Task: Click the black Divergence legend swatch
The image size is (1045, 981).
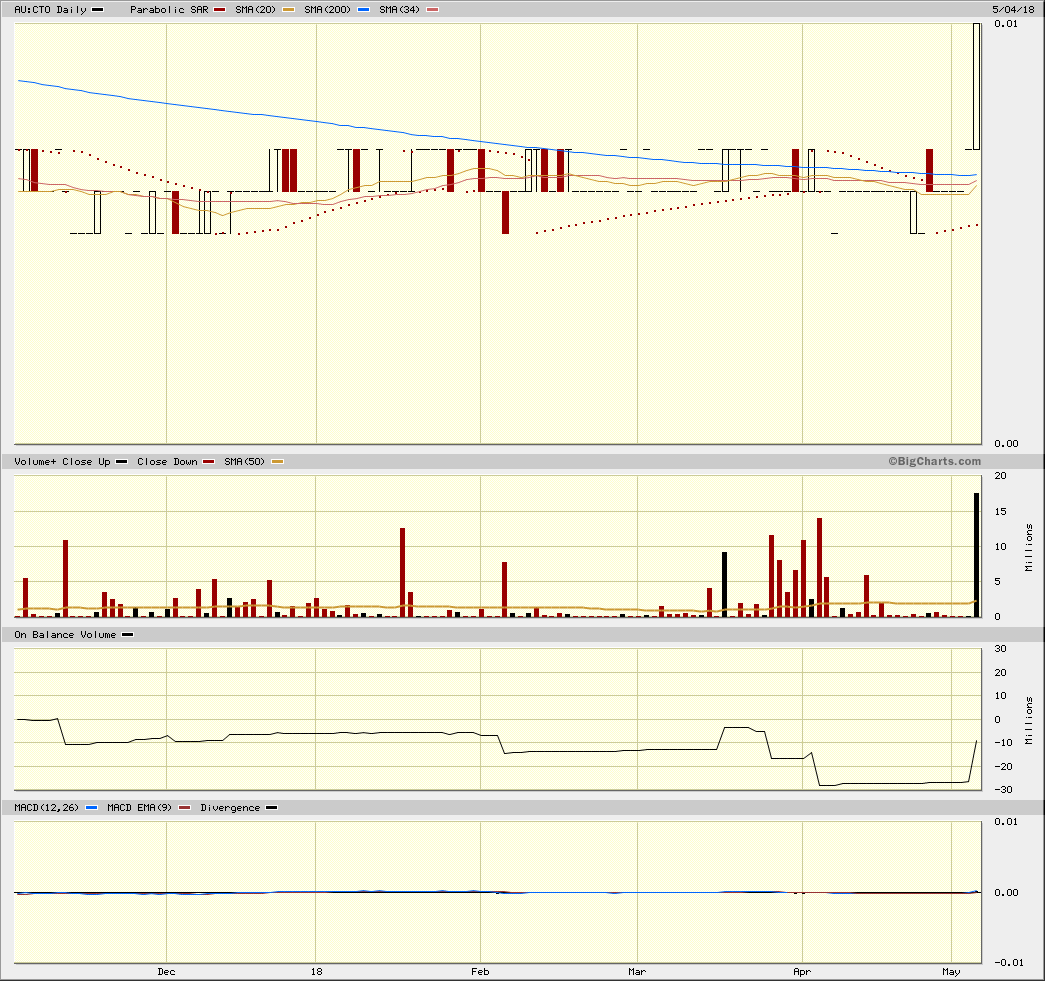Action: coord(271,808)
